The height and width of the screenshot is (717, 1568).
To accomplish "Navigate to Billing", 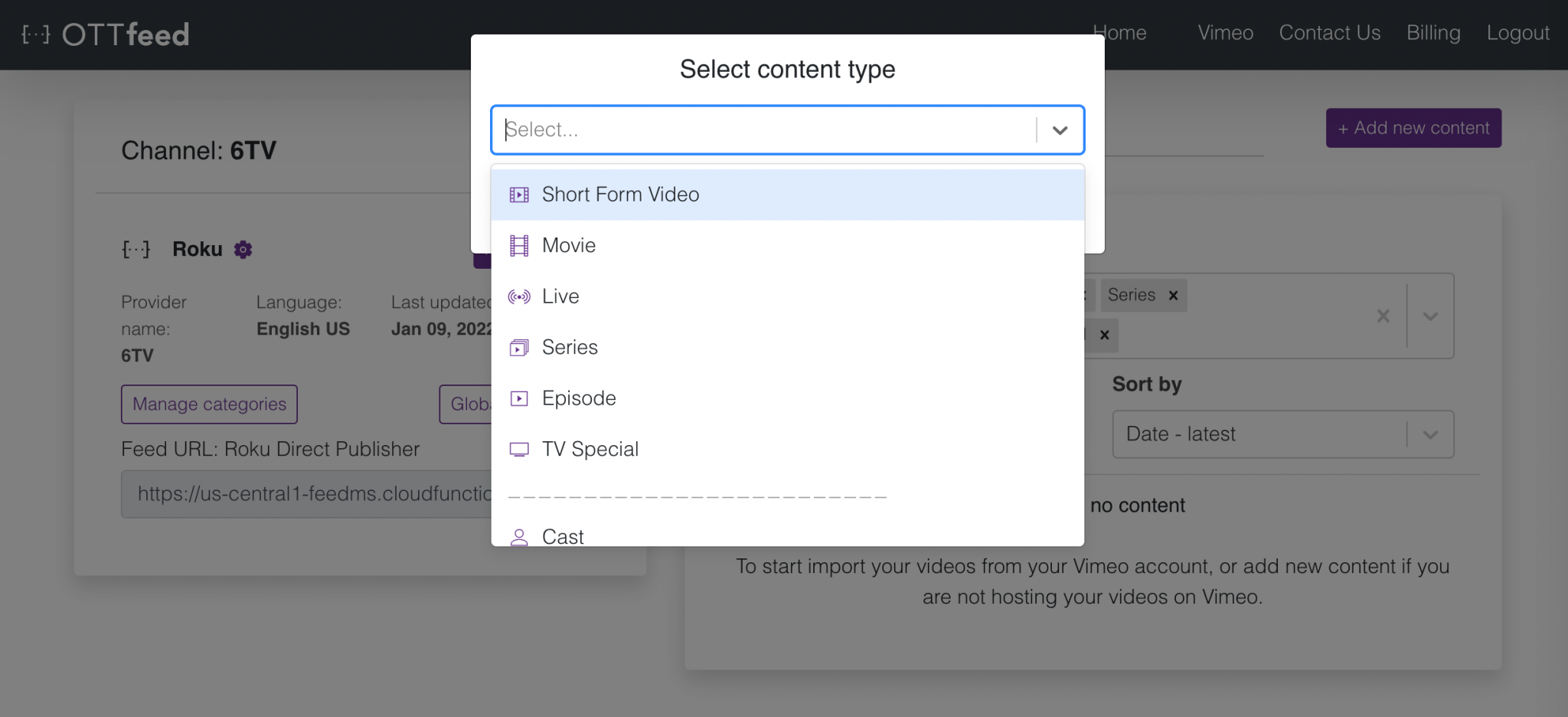I will click(1433, 33).
